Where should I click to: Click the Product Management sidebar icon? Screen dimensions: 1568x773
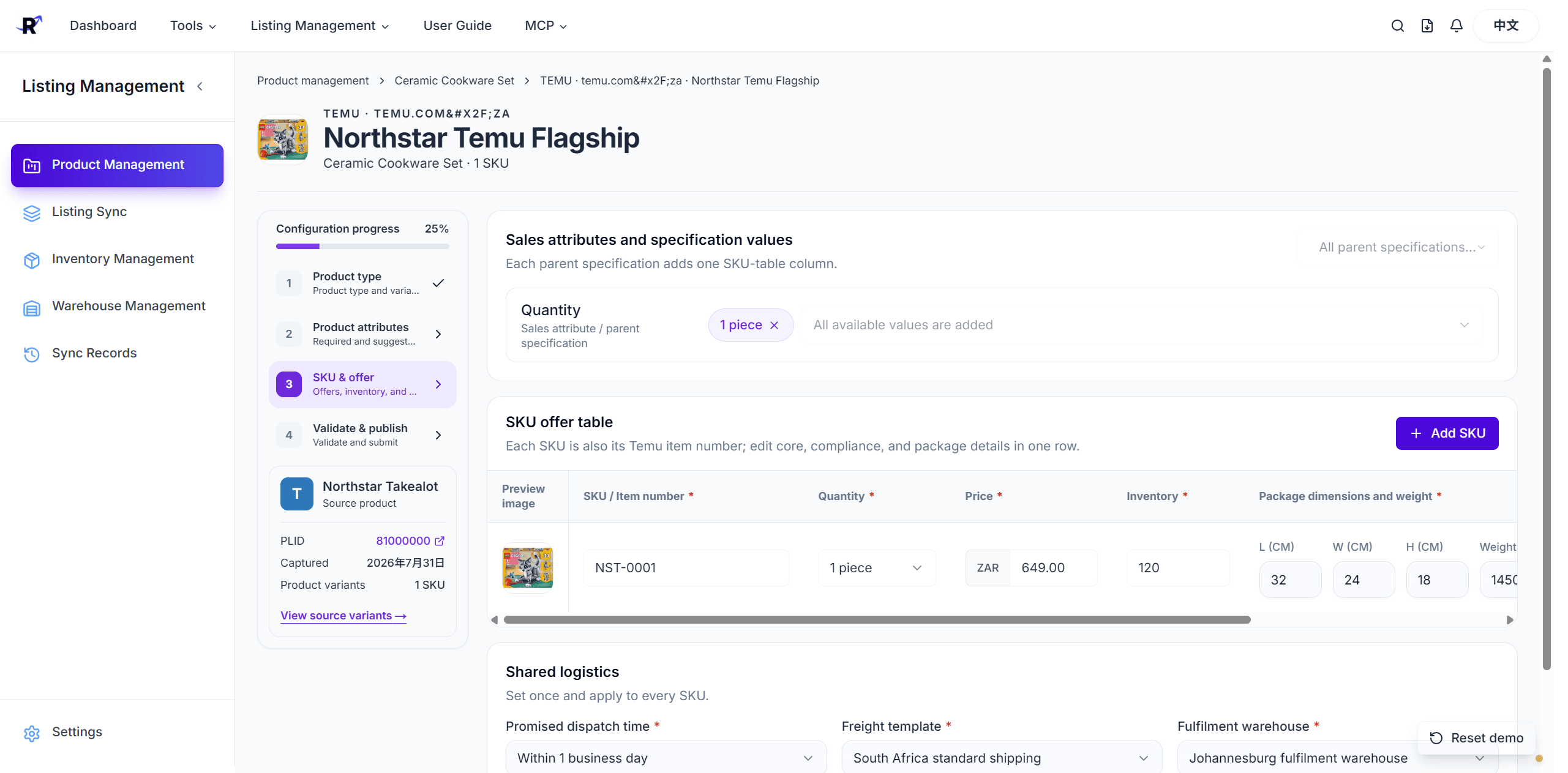pyautogui.click(x=32, y=165)
